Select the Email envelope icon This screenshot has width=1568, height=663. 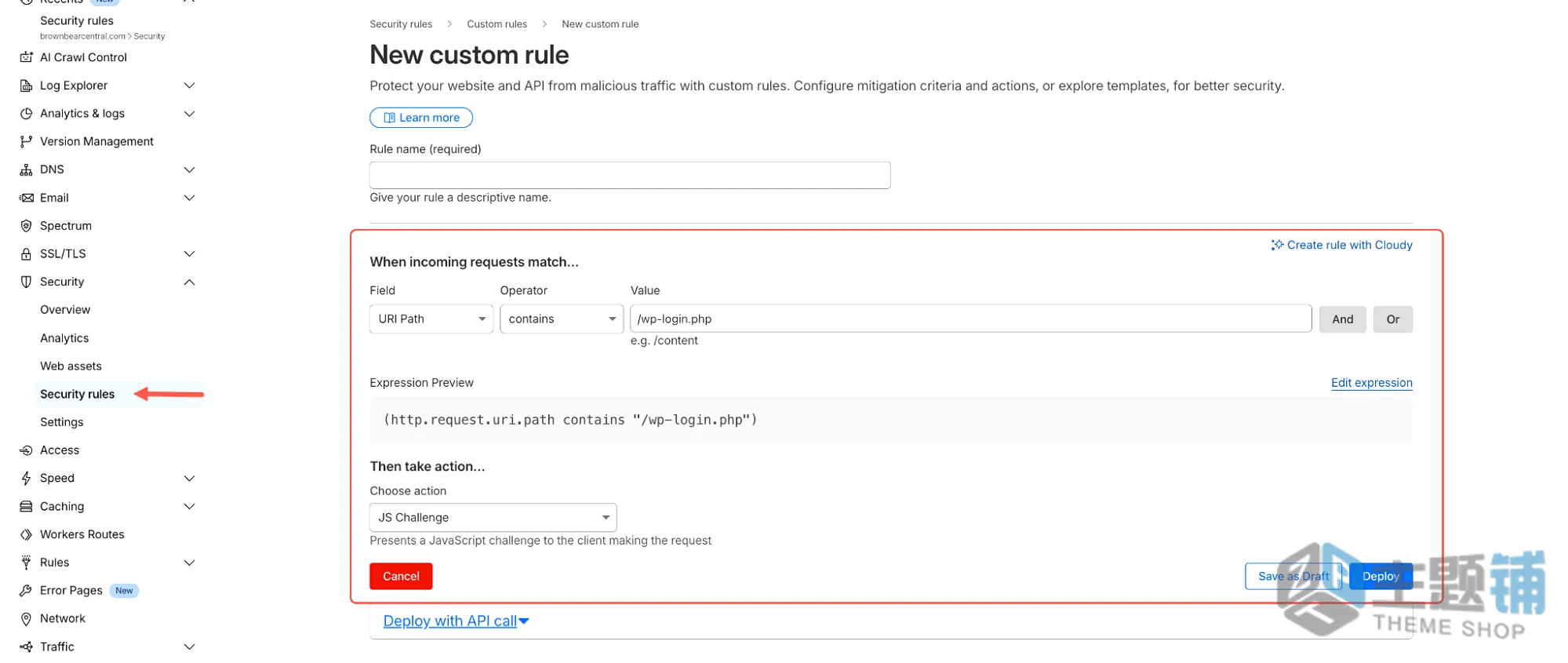pos(26,198)
